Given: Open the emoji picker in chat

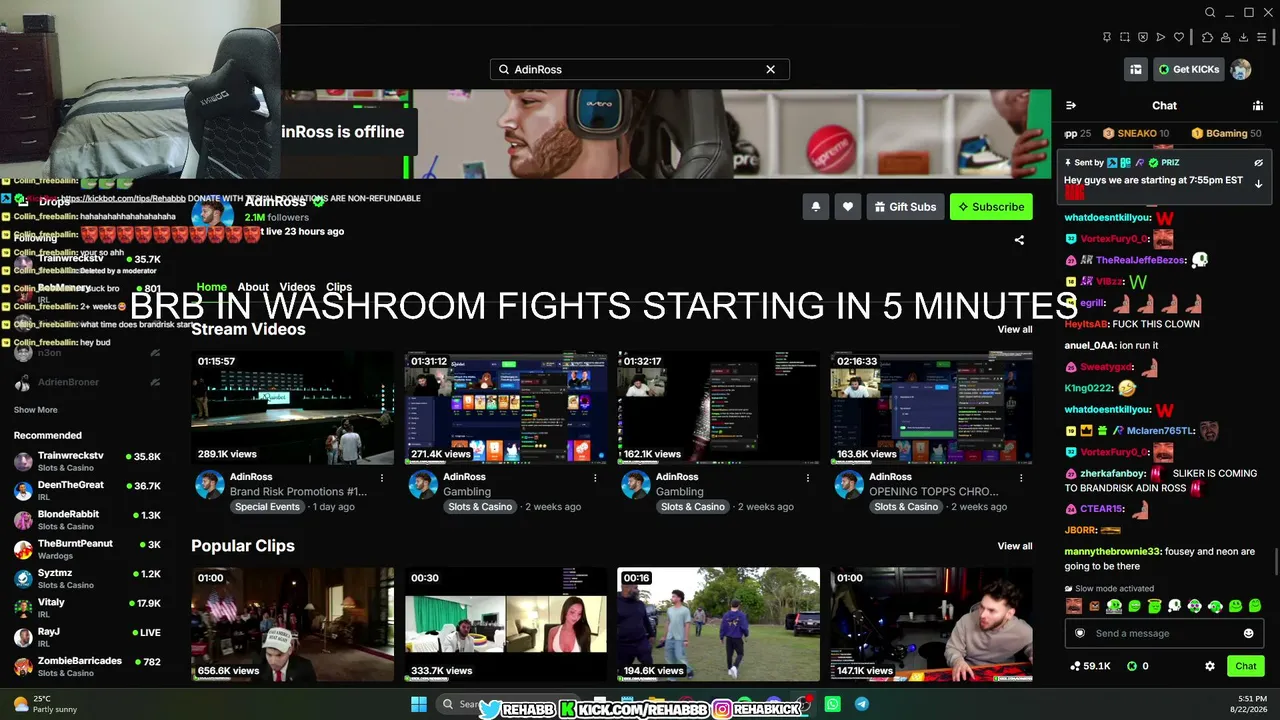Looking at the screenshot, I should click(1248, 633).
